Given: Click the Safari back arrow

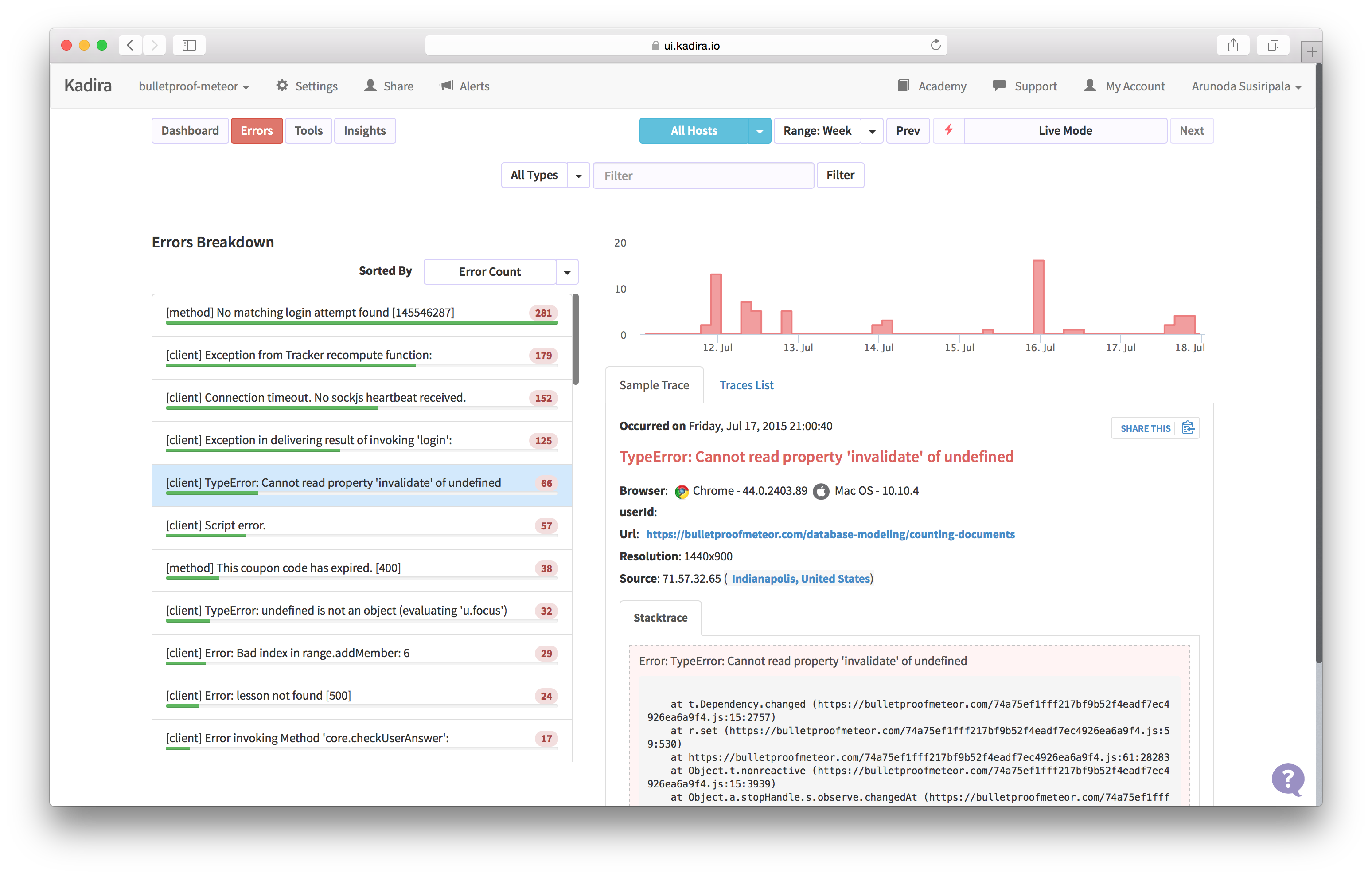Looking at the screenshot, I should pyautogui.click(x=130, y=45).
